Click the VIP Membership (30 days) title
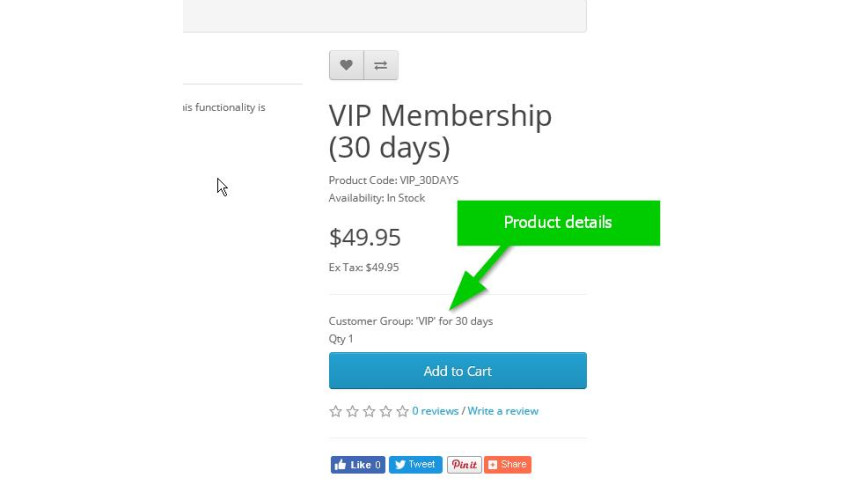 [440, 131]
